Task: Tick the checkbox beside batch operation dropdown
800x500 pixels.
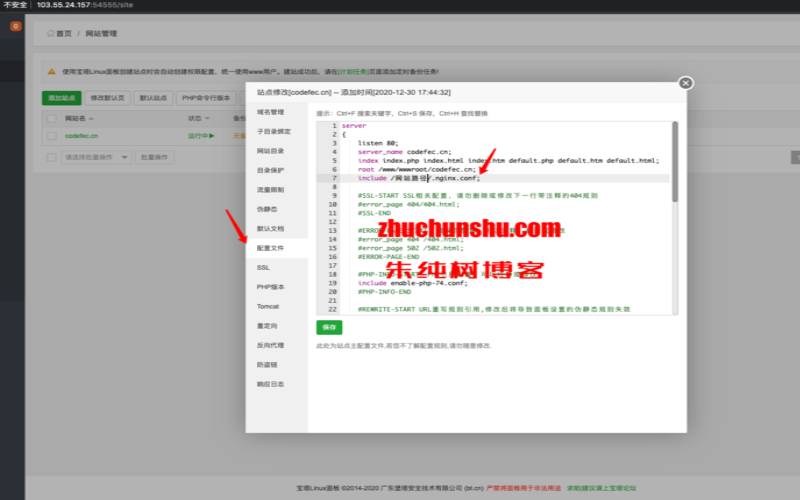Action: 51,157
